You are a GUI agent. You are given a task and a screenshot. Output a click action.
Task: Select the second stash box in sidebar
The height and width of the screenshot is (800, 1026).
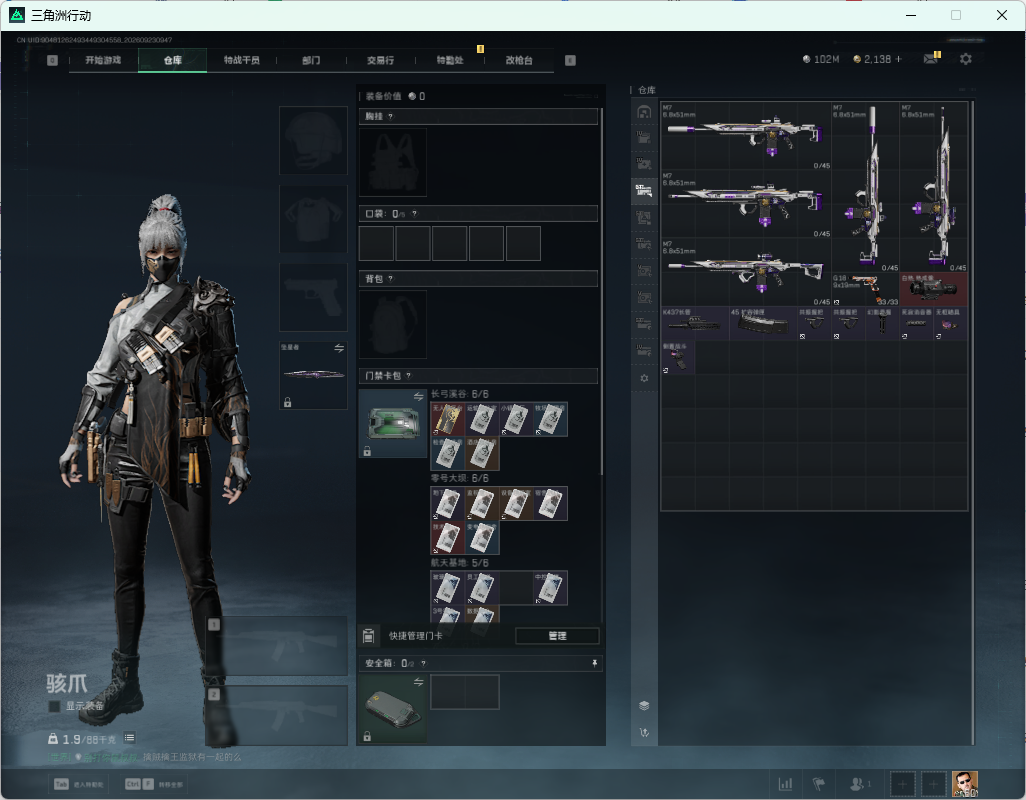pos(644,137)
